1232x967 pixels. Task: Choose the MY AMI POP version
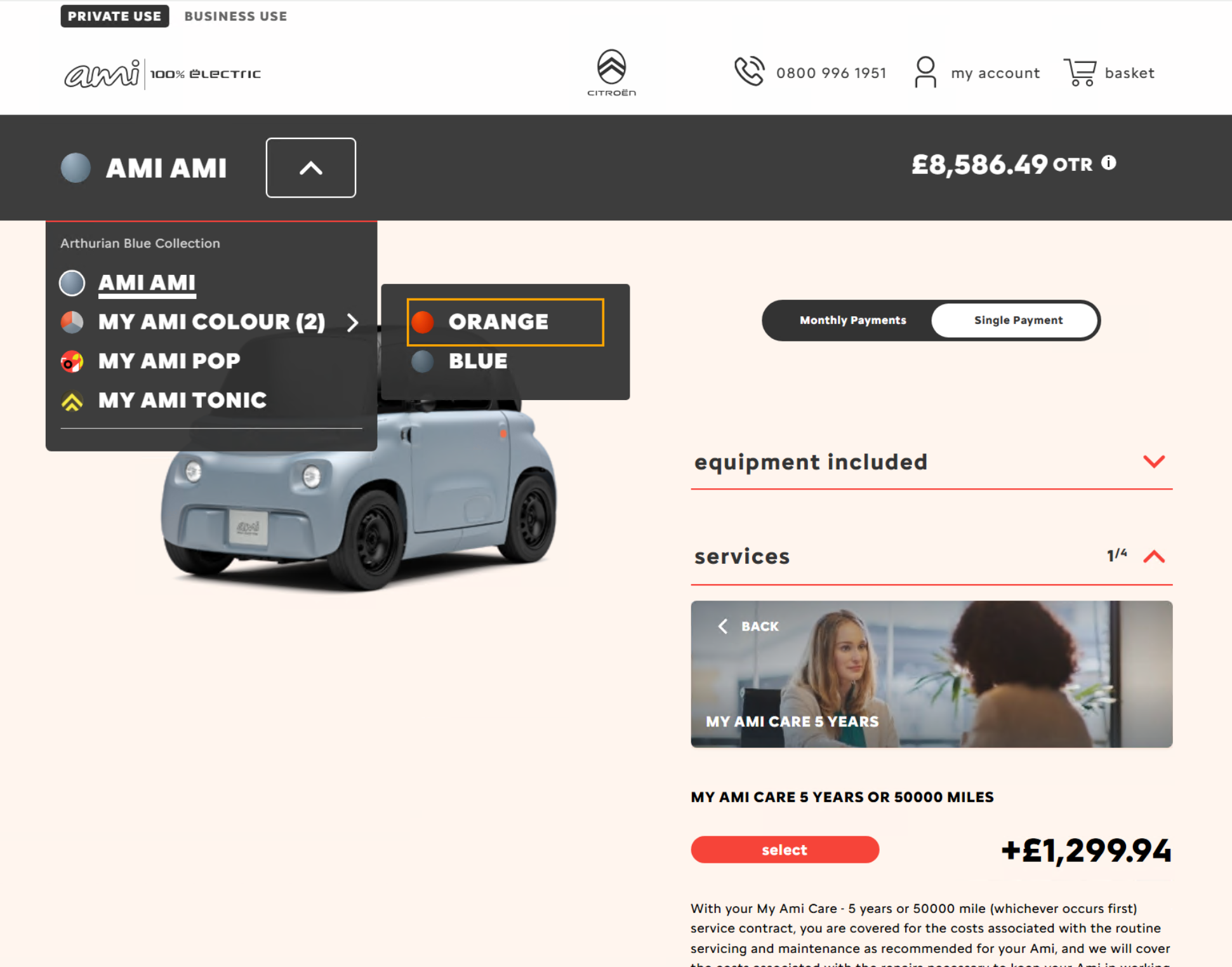point(169,361)
